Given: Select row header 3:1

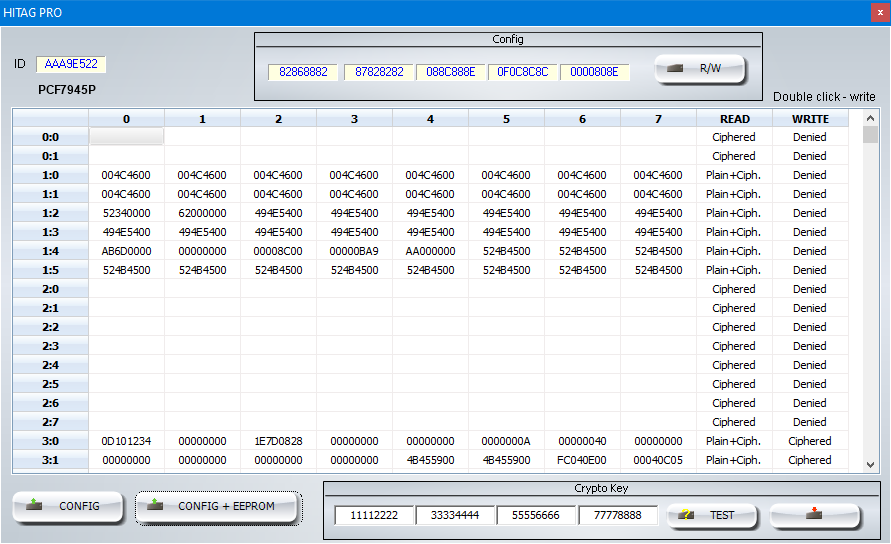Looking at the screenshot, I should tap(51, 460).
